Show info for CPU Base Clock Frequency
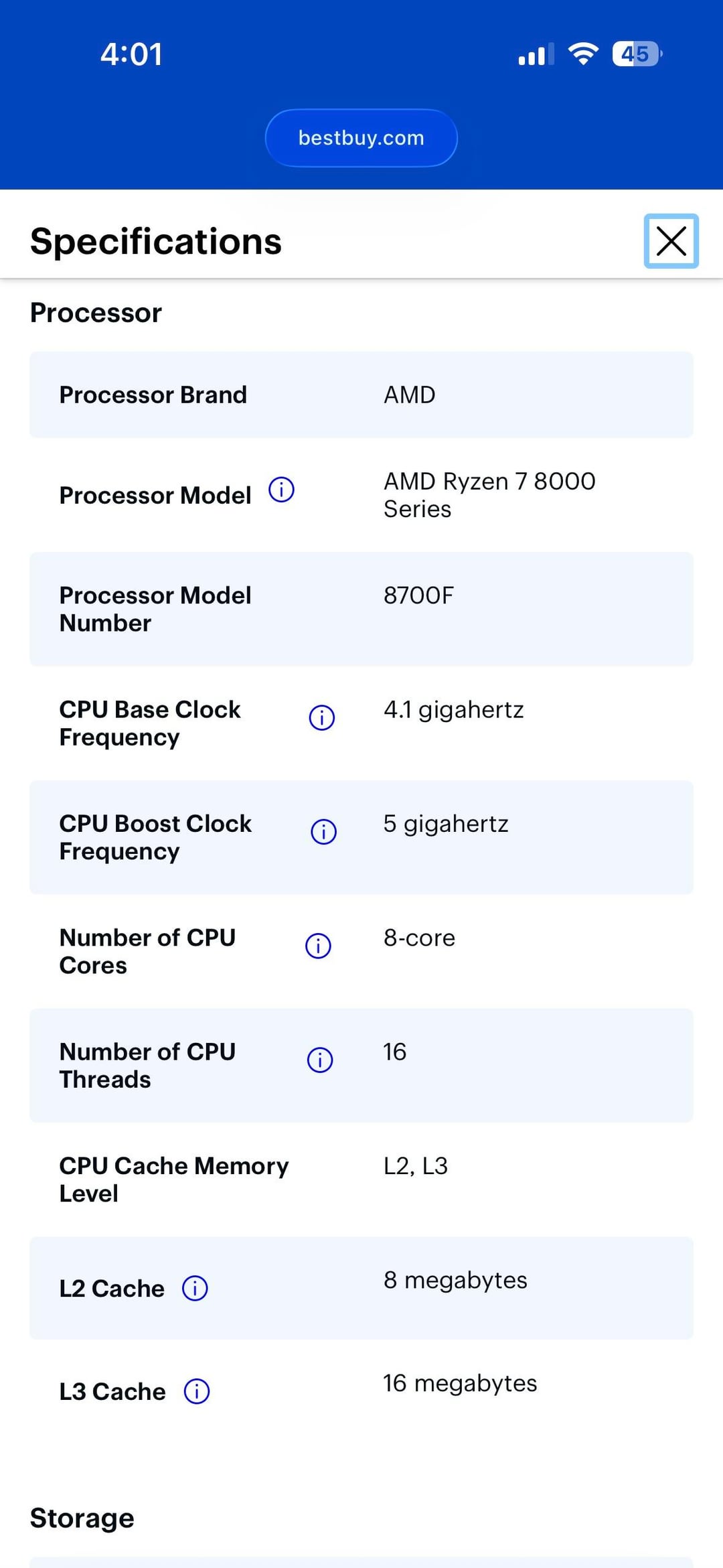Image resolution: width=723 pixels, height=1568 pixels. [321, 717]
